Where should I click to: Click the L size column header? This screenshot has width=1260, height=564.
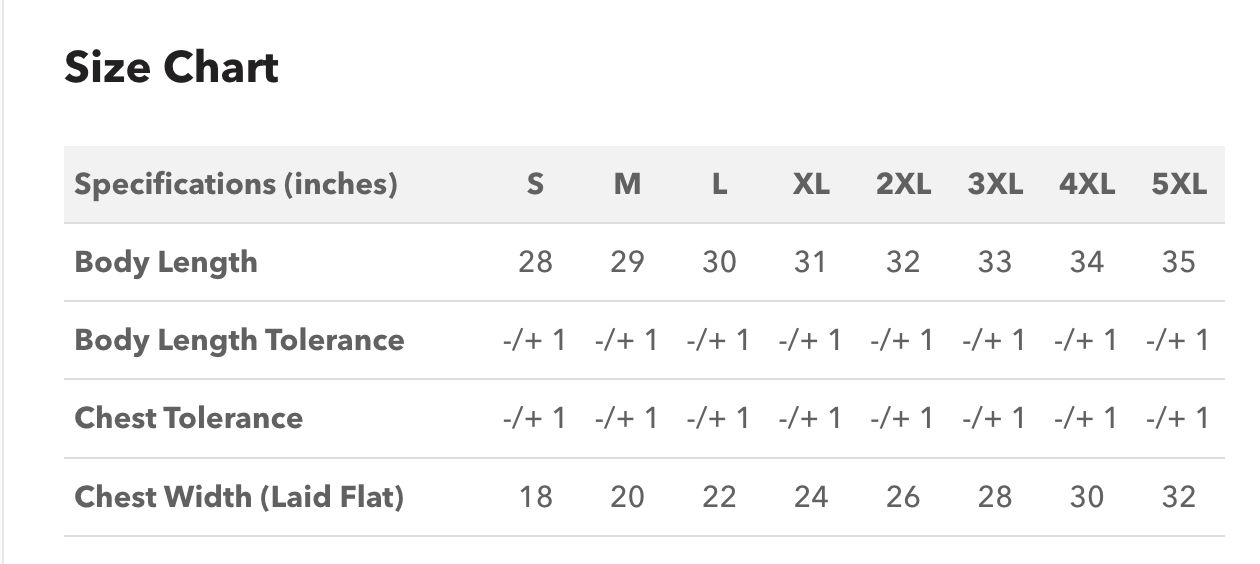pyautogui.click(x=719, y=184)
